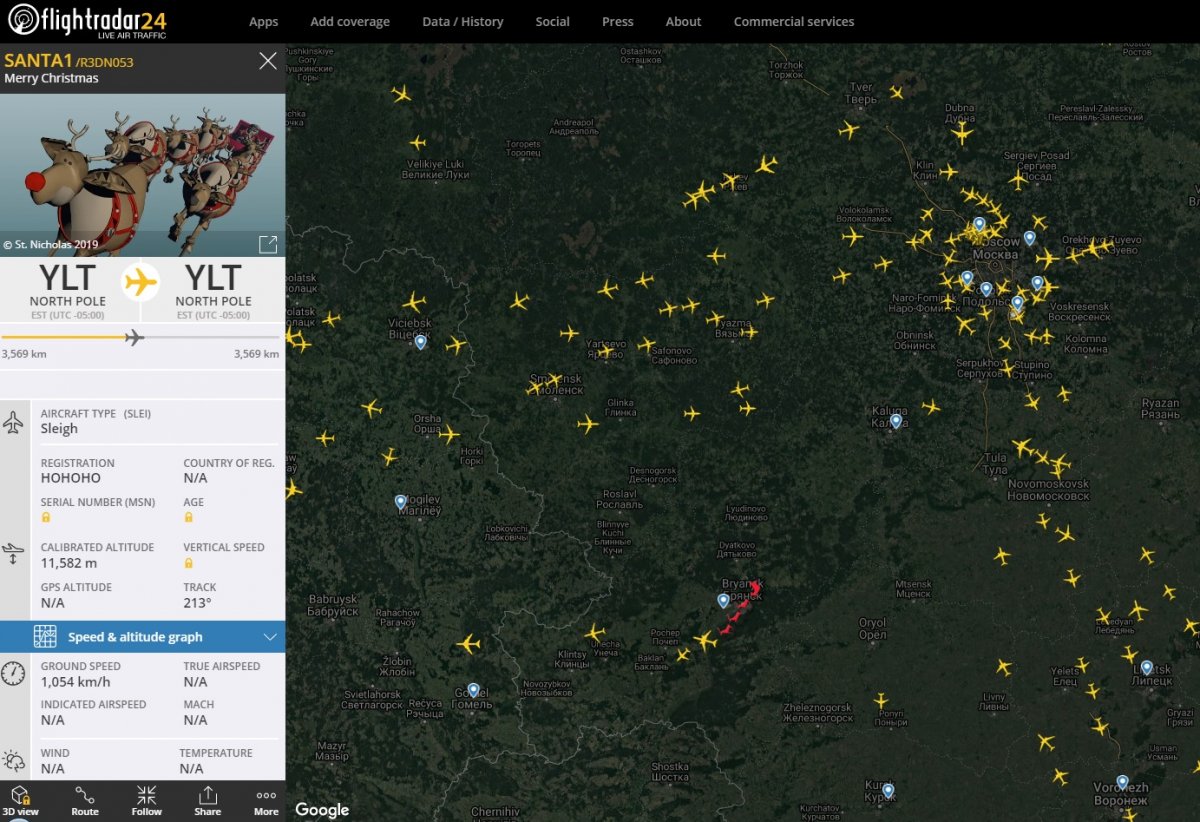Open the More options menu

pos(266,800)
